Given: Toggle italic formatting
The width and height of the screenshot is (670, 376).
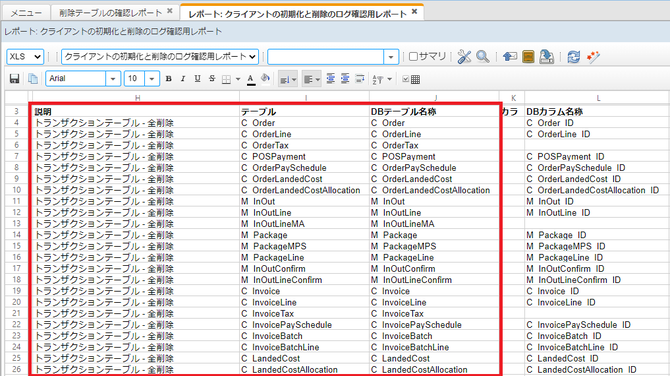Looking at the screenshot, I should [x=183, y=79].
